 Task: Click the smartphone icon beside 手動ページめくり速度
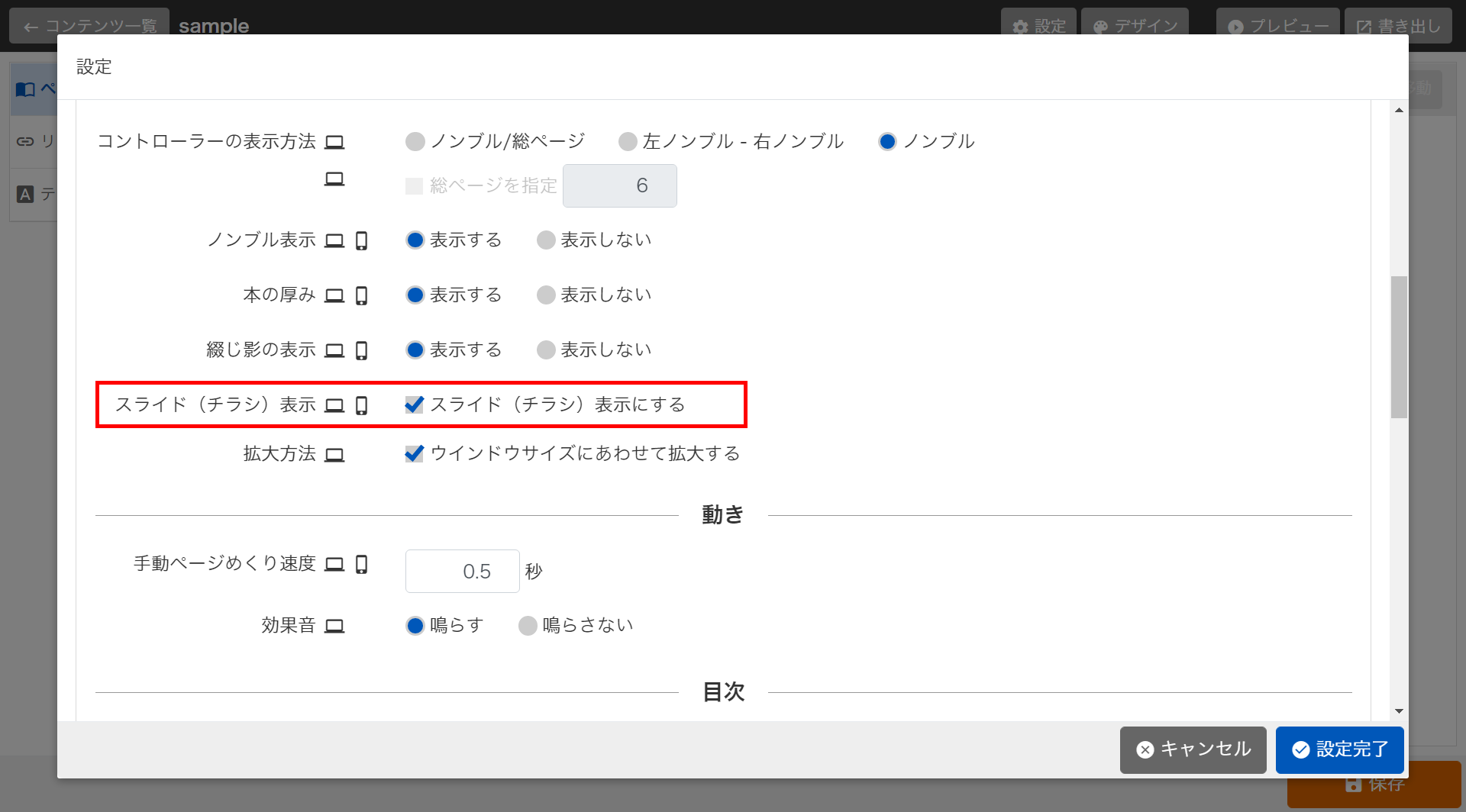coord(362,564)
